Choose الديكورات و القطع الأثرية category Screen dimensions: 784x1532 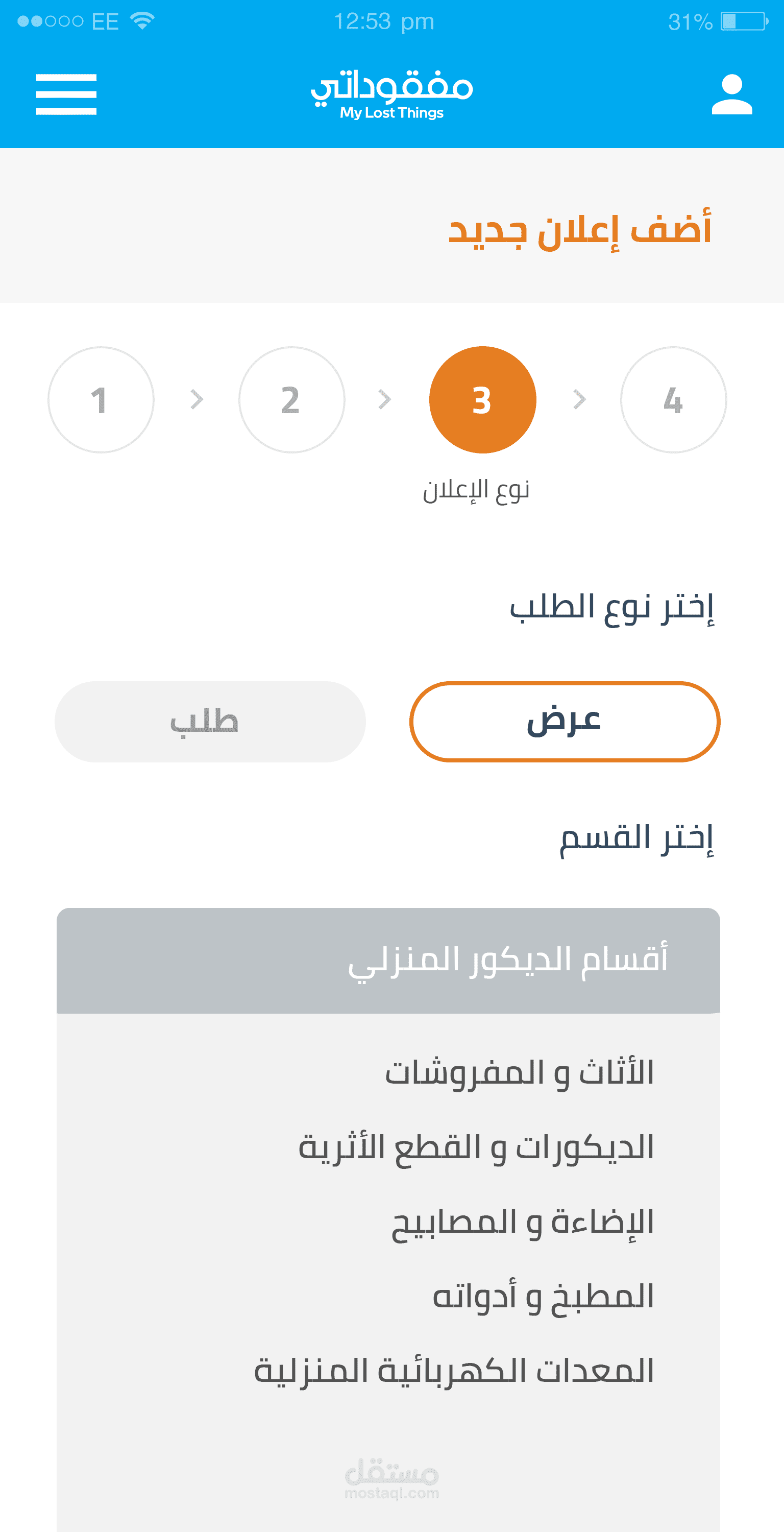[x=476, y=1146]
